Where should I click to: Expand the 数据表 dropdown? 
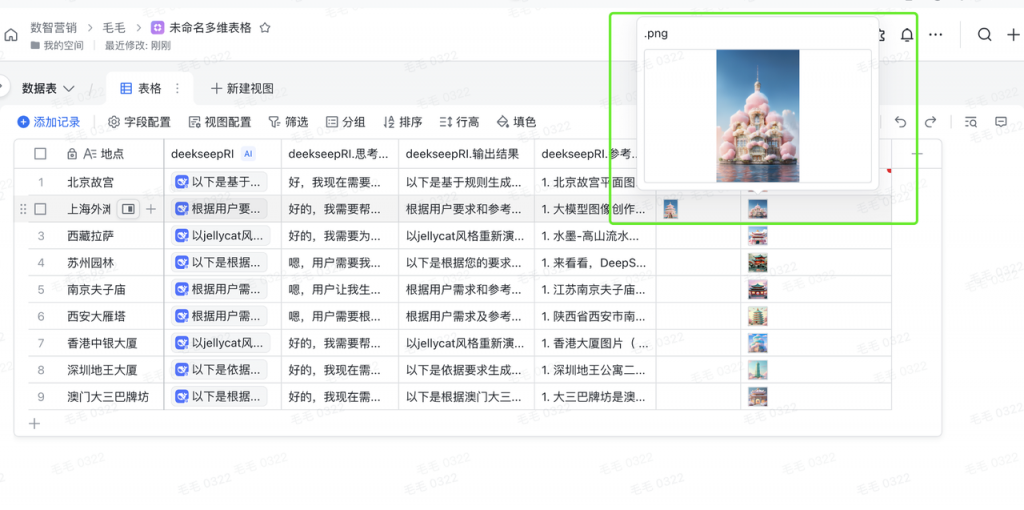point(48,88)
